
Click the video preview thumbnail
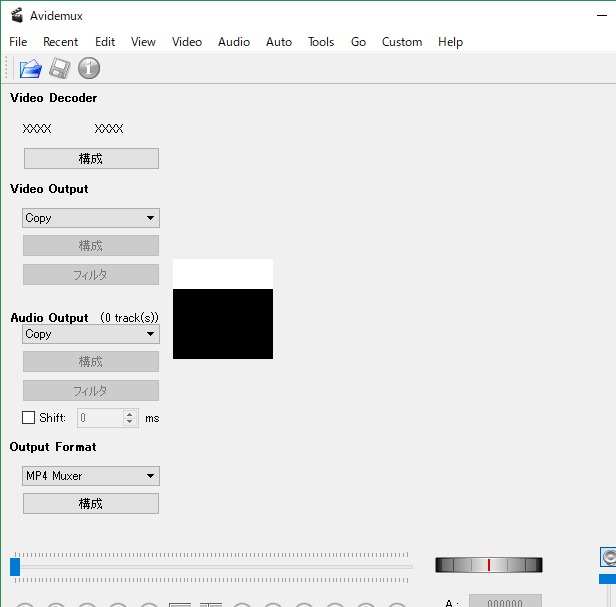223,309
